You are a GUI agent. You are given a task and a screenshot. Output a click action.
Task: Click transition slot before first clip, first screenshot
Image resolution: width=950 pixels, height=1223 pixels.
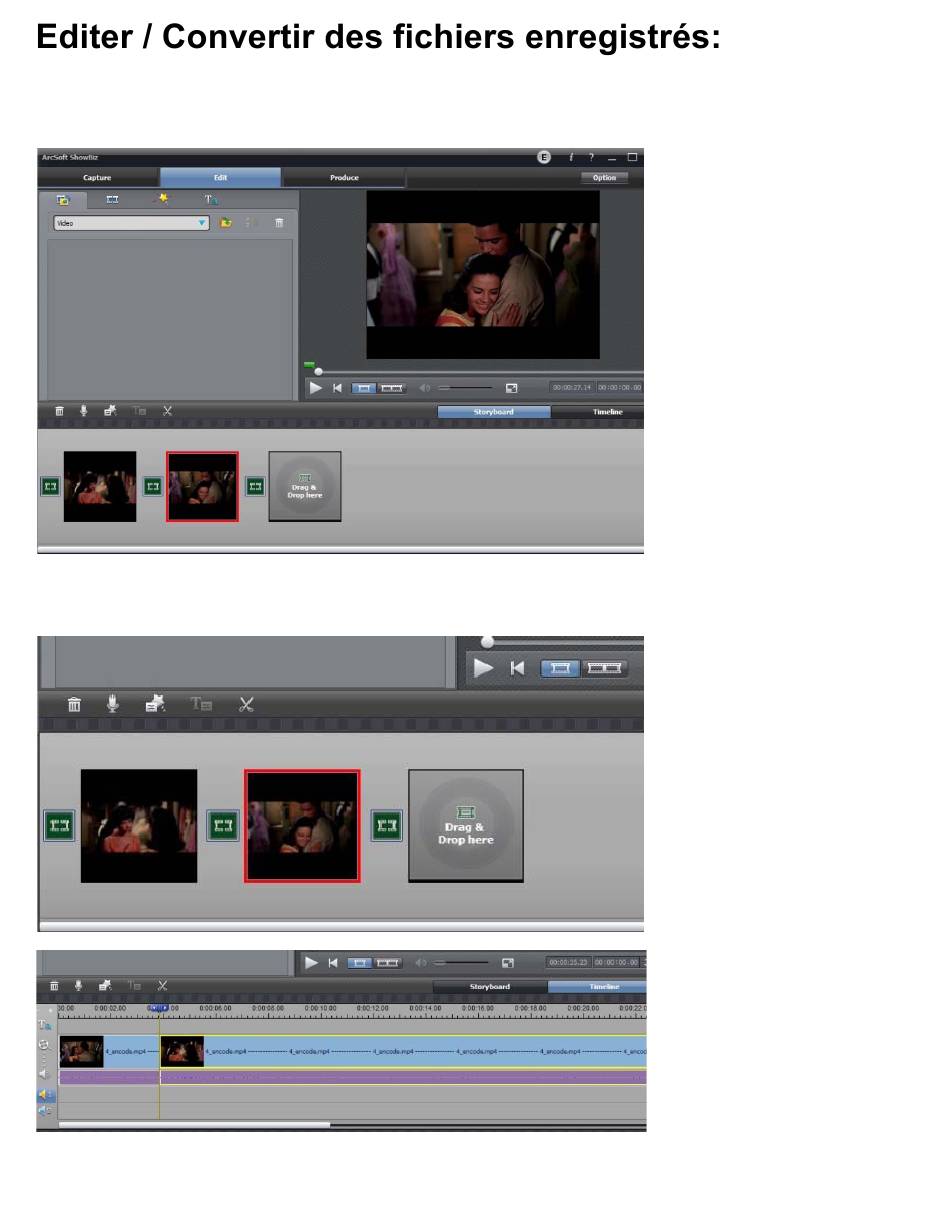click(51, 486)
